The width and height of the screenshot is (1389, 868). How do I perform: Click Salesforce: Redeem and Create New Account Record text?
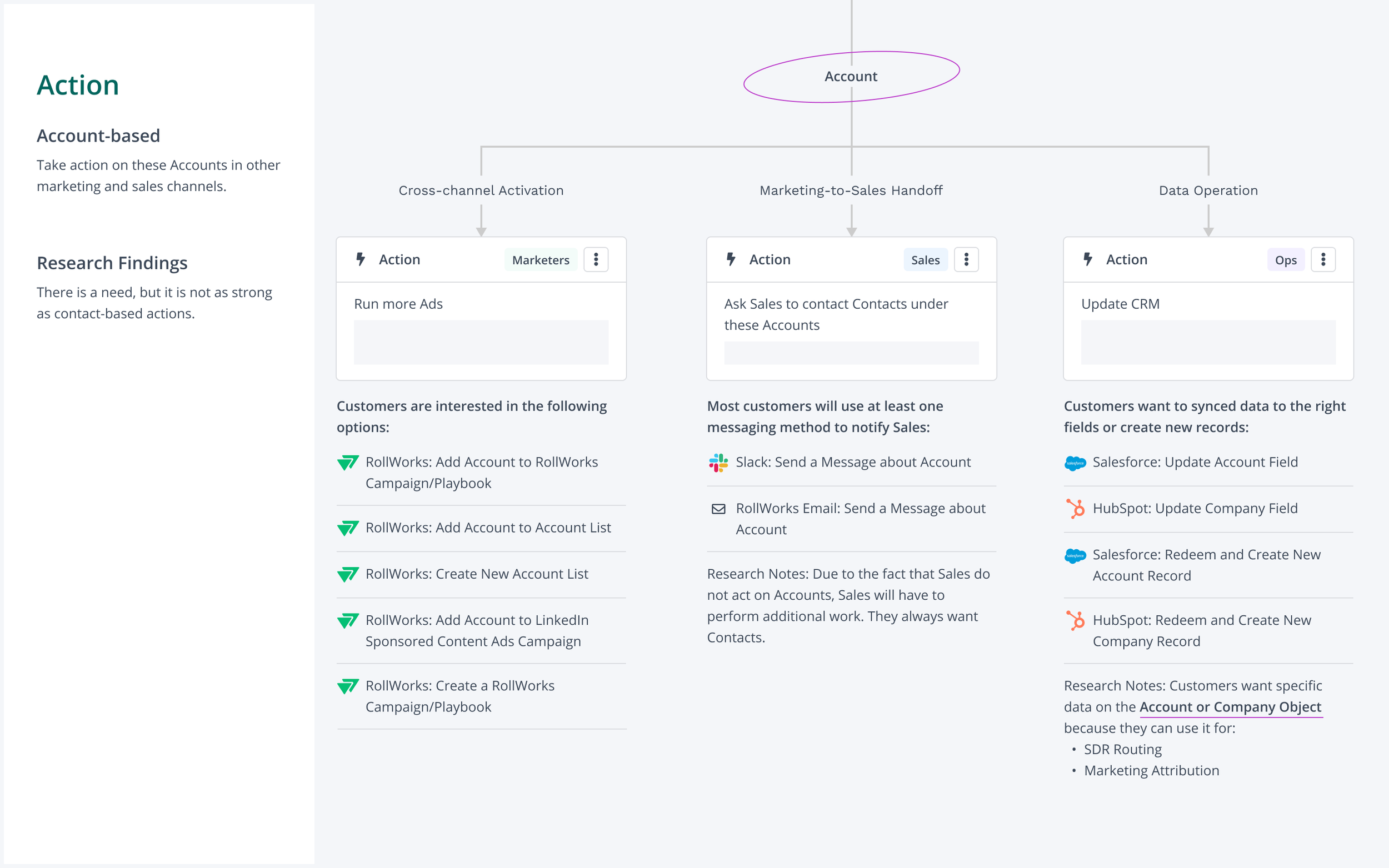1206,565
